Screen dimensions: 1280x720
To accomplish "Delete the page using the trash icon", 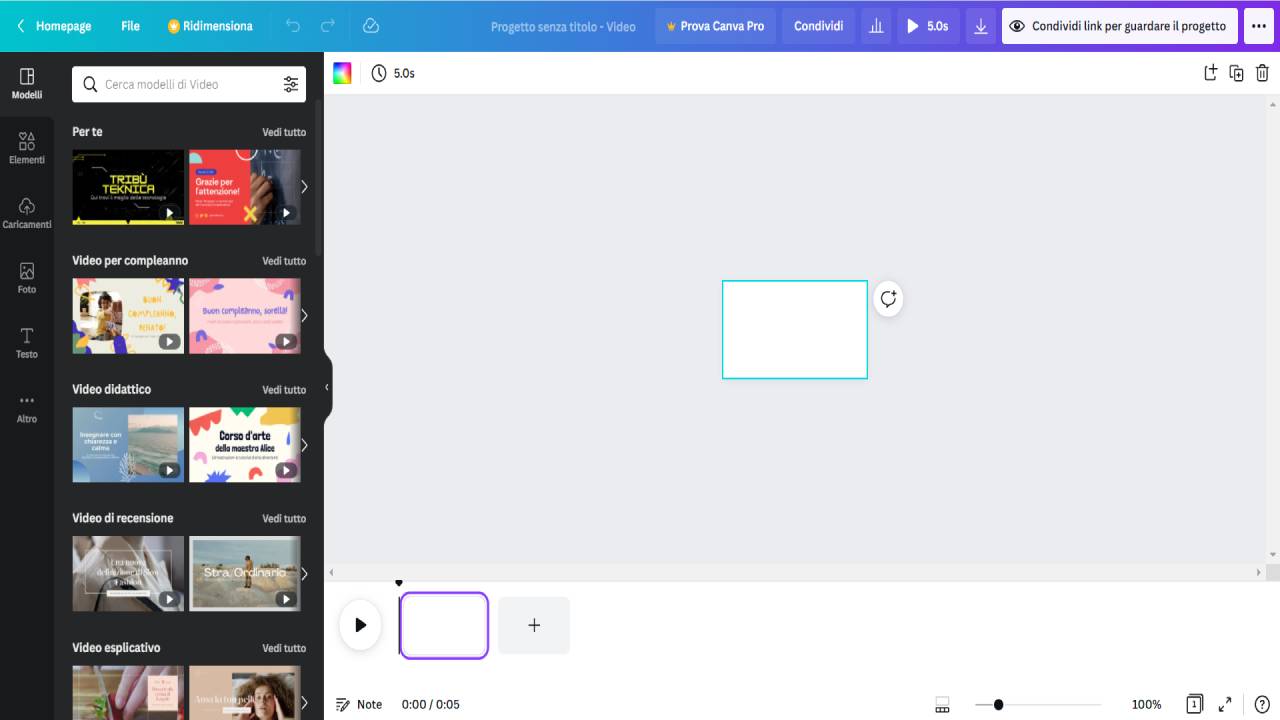I will point(1262,72).
